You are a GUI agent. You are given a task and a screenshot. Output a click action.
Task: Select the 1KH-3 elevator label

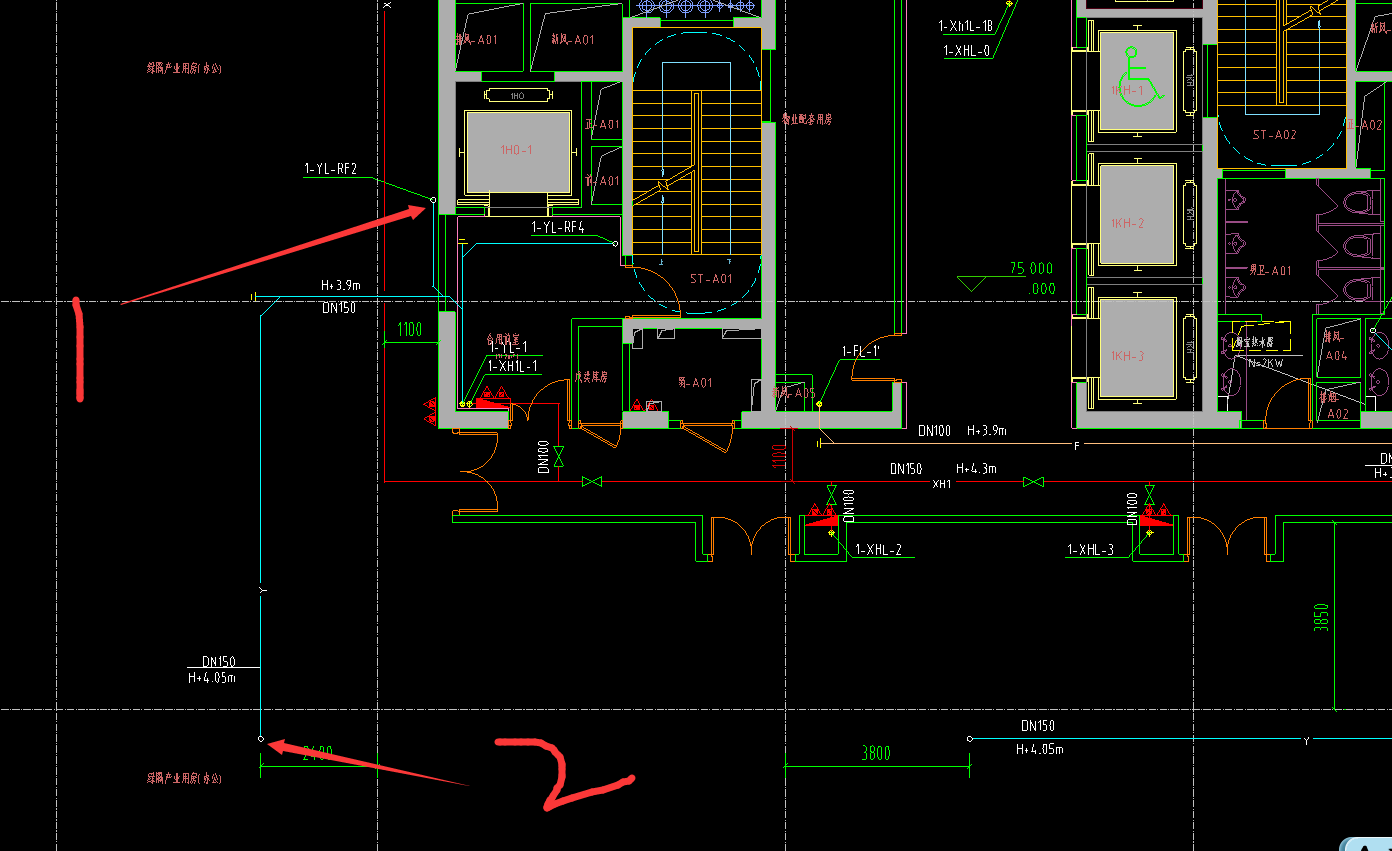point(1127,356)
